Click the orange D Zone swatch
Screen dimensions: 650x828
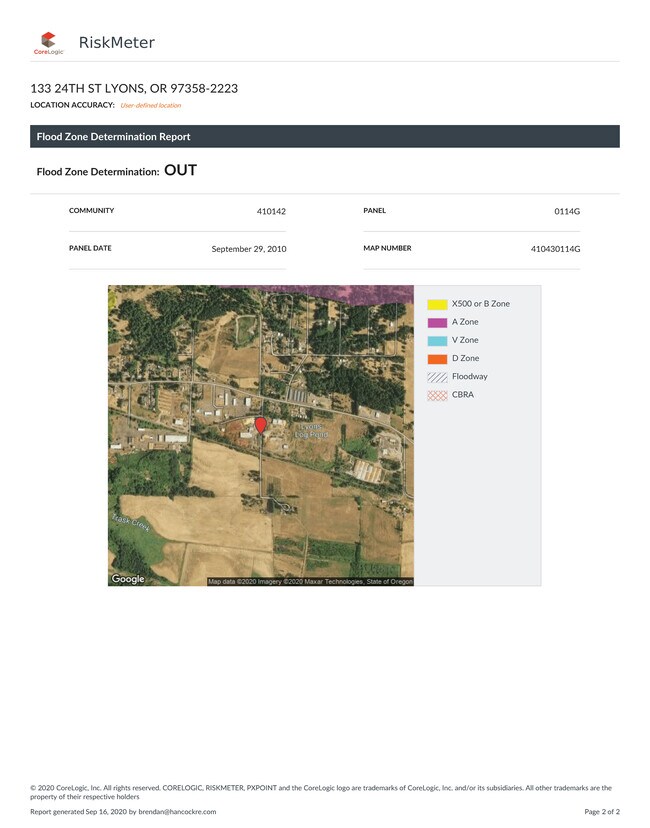pyautogui.click(x=437, y=358)
